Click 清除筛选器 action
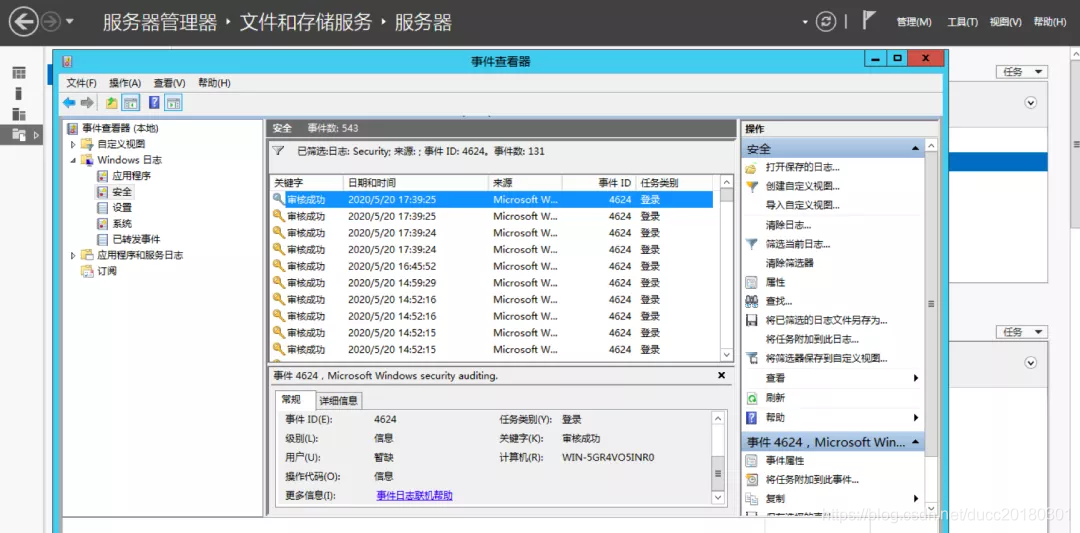This screenshot has width=1080, height=533. [x=789, y=263]
